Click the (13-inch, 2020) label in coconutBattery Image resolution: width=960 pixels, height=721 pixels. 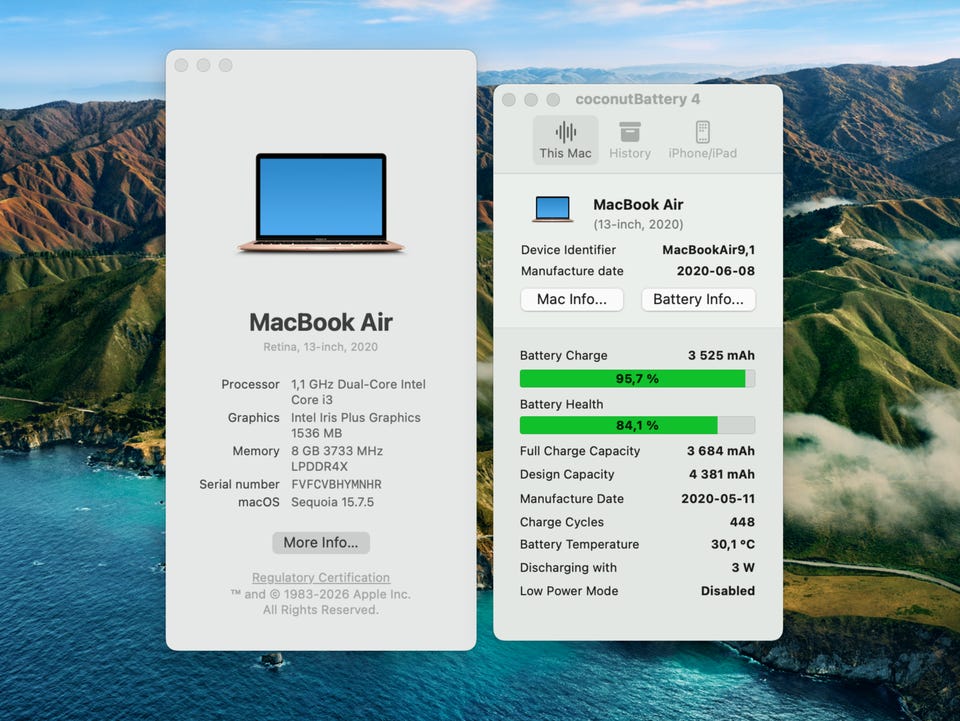pos(638,224)
